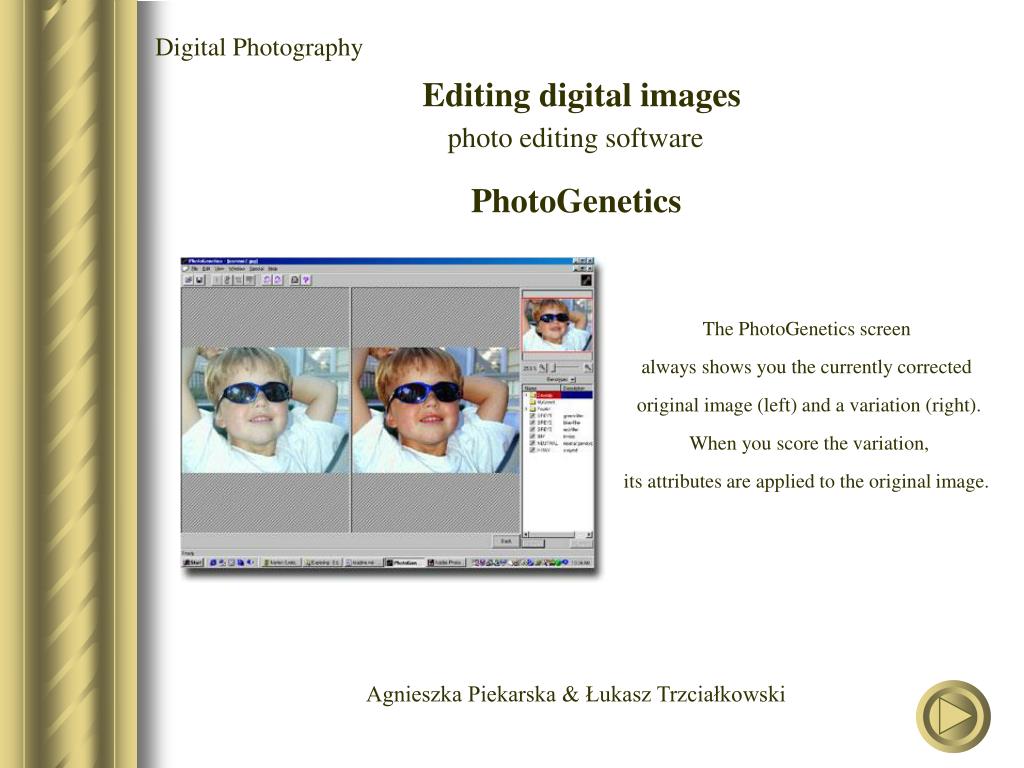Screen dimensions: 1024x768
Task: Select the original image in the left pane
Action: tap(265, 409)
